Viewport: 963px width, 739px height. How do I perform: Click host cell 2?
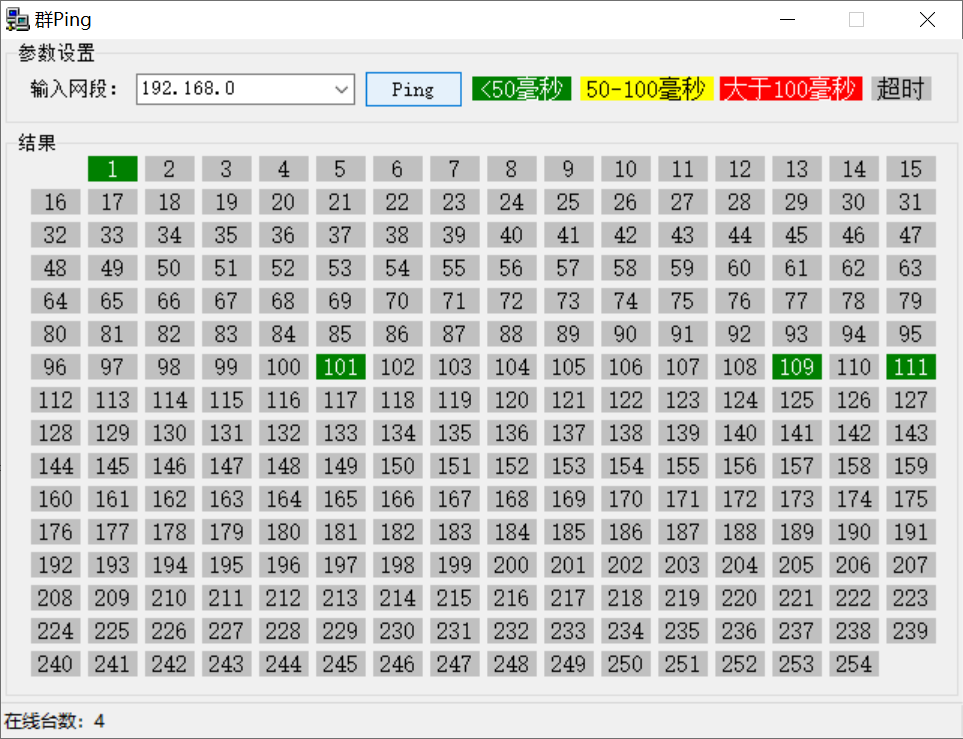tap(170, 169)
